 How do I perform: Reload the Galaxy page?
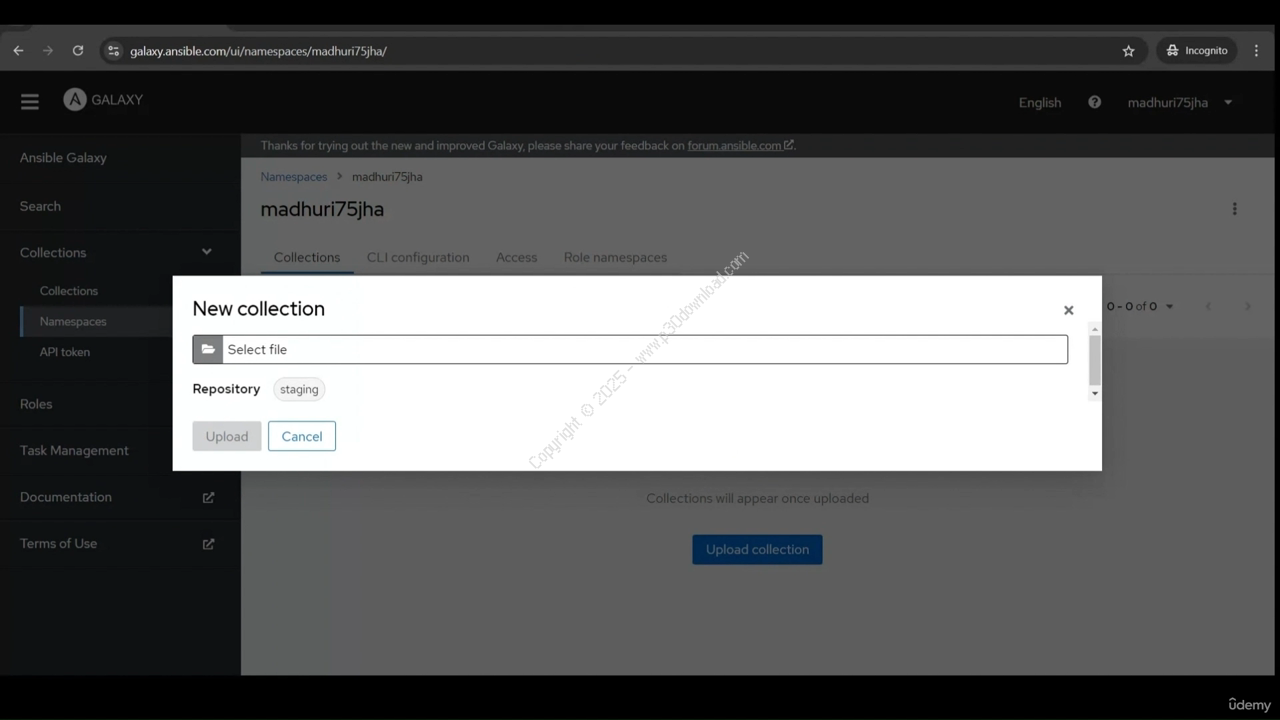[77, 51]
